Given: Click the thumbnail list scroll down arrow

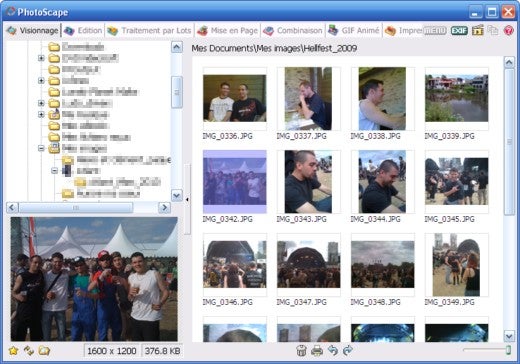Looking at the screenshot, I should (x=509, y=336).
